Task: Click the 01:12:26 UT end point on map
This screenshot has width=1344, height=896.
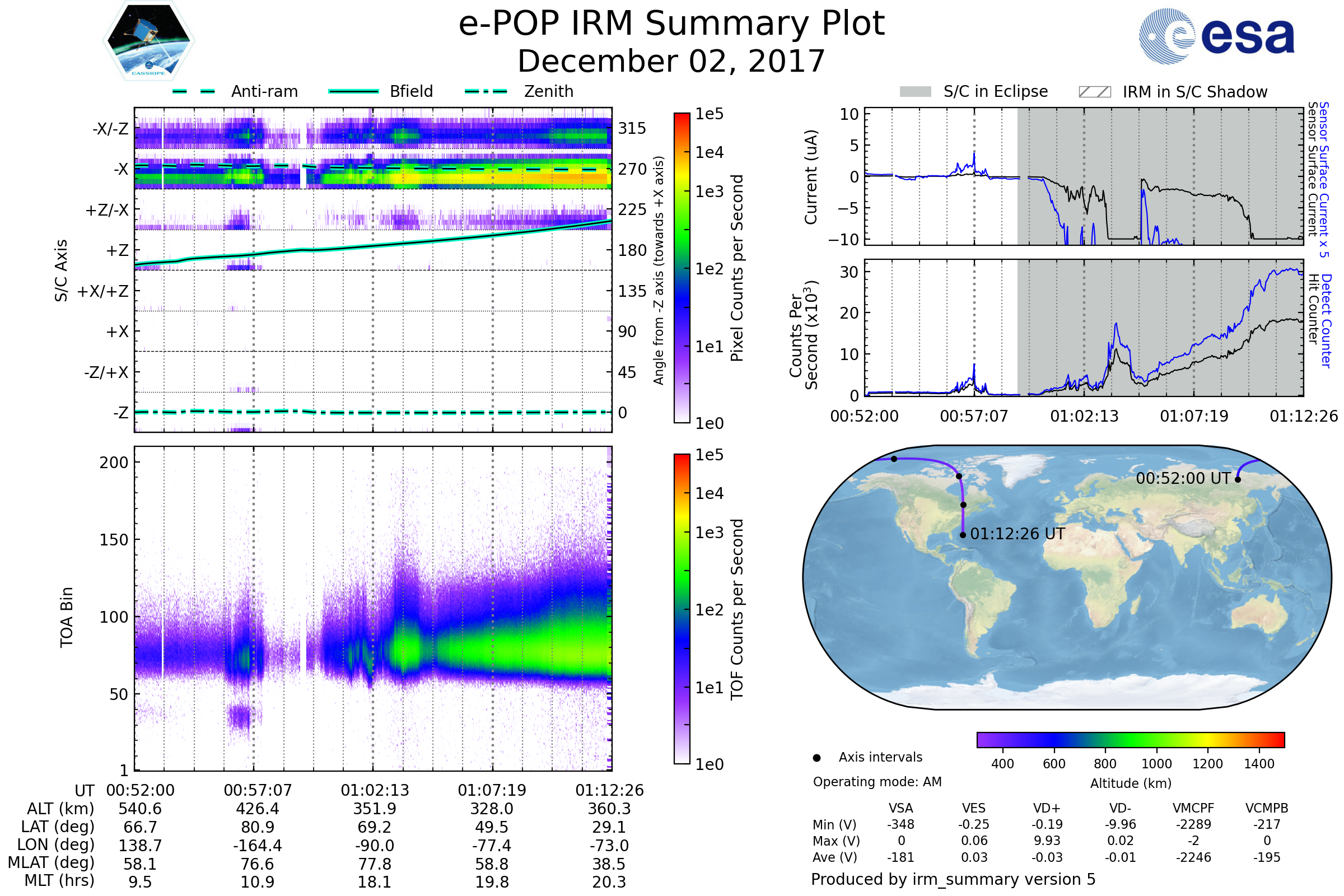Action: 963,535
